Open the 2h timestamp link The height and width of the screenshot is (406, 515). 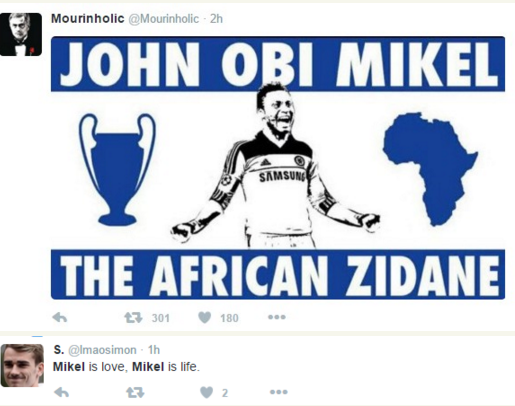(x=216, y=19)
